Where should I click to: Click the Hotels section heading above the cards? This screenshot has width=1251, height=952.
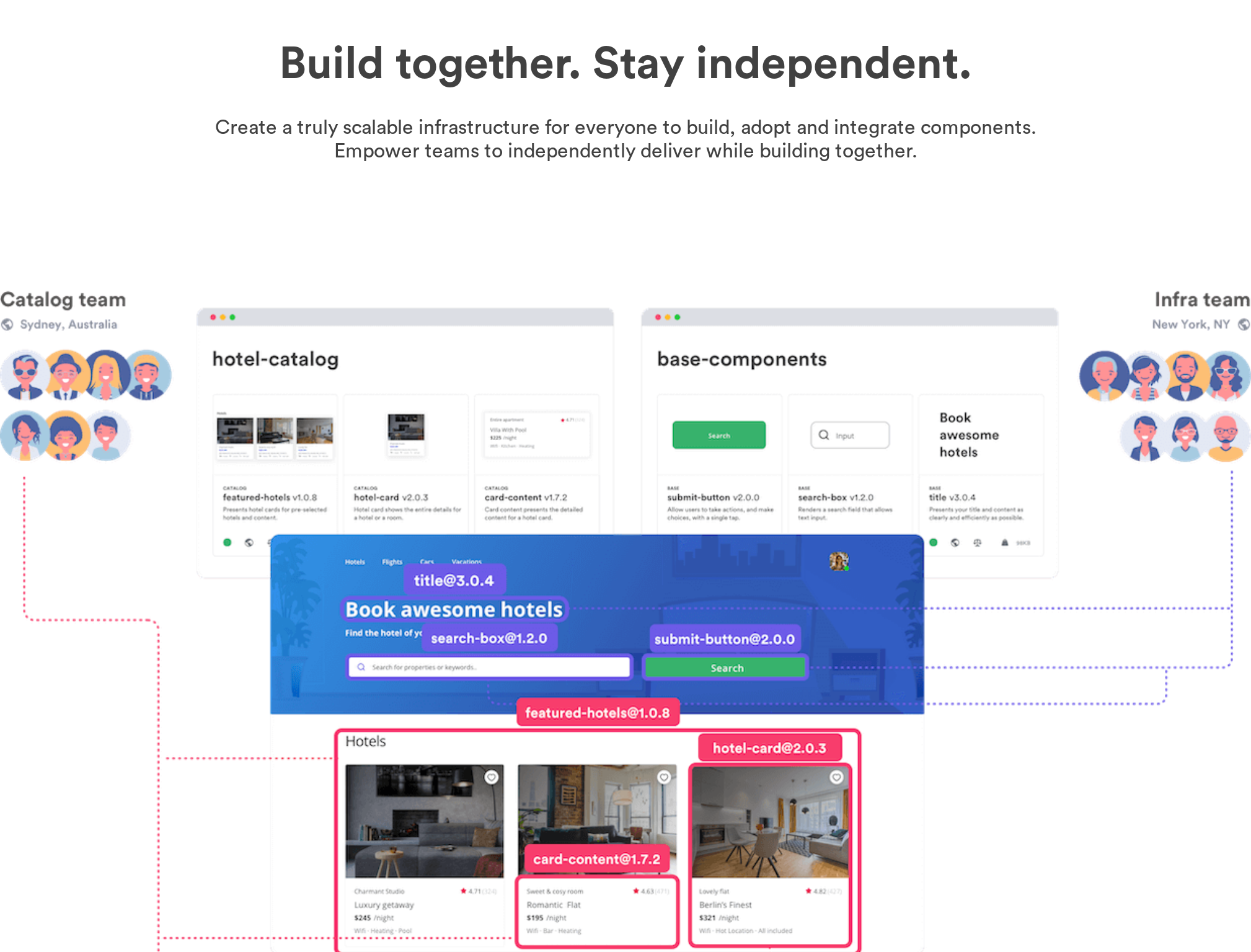tap(366, 741)
